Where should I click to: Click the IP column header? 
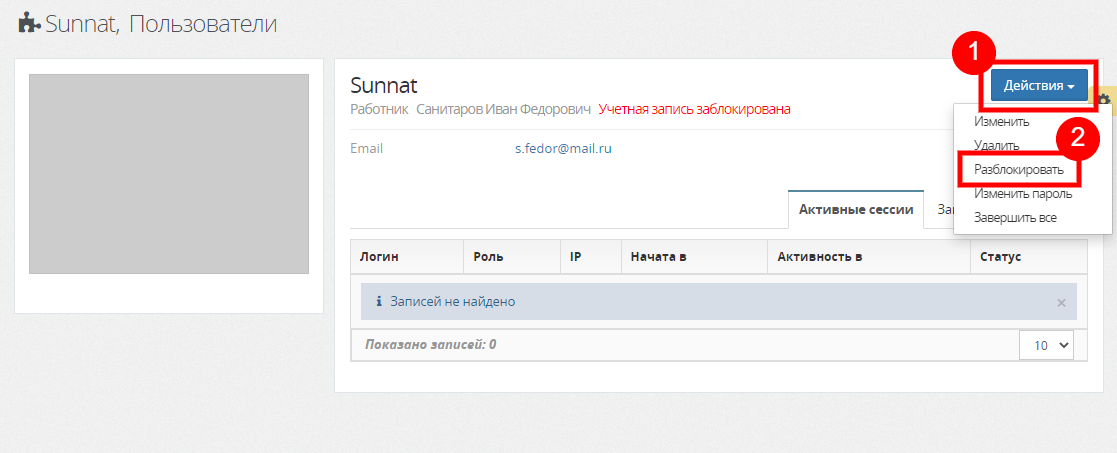click(x=576, y=257)
